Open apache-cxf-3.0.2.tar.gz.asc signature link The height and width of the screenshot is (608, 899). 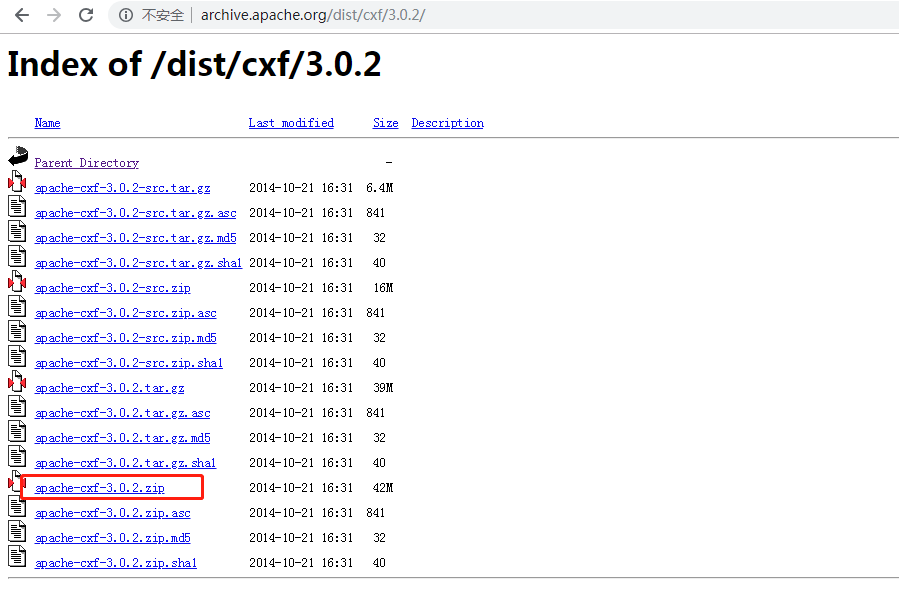pos(122,412)
